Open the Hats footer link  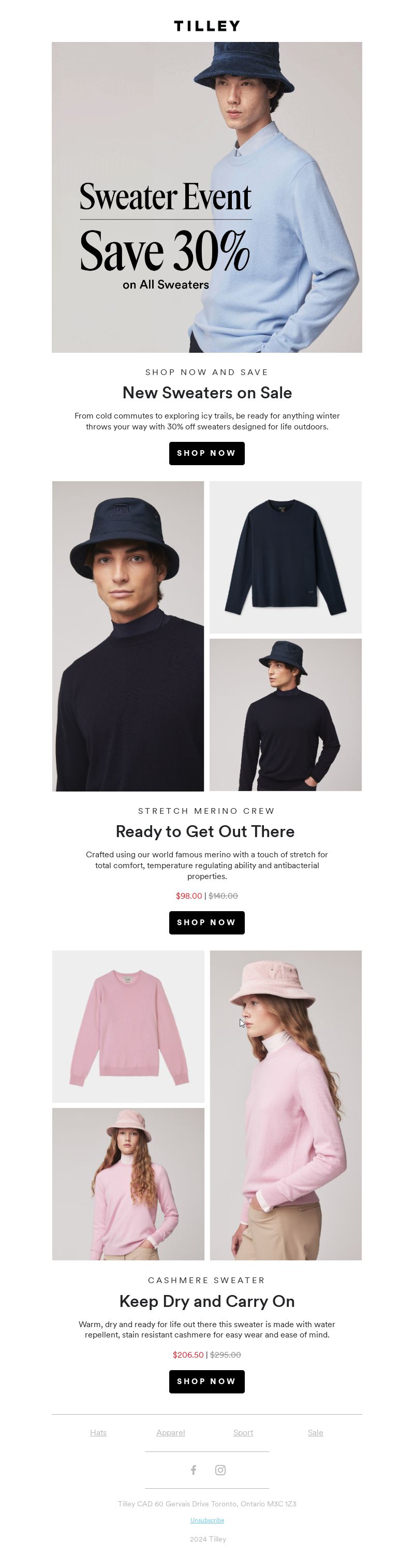98,1433
